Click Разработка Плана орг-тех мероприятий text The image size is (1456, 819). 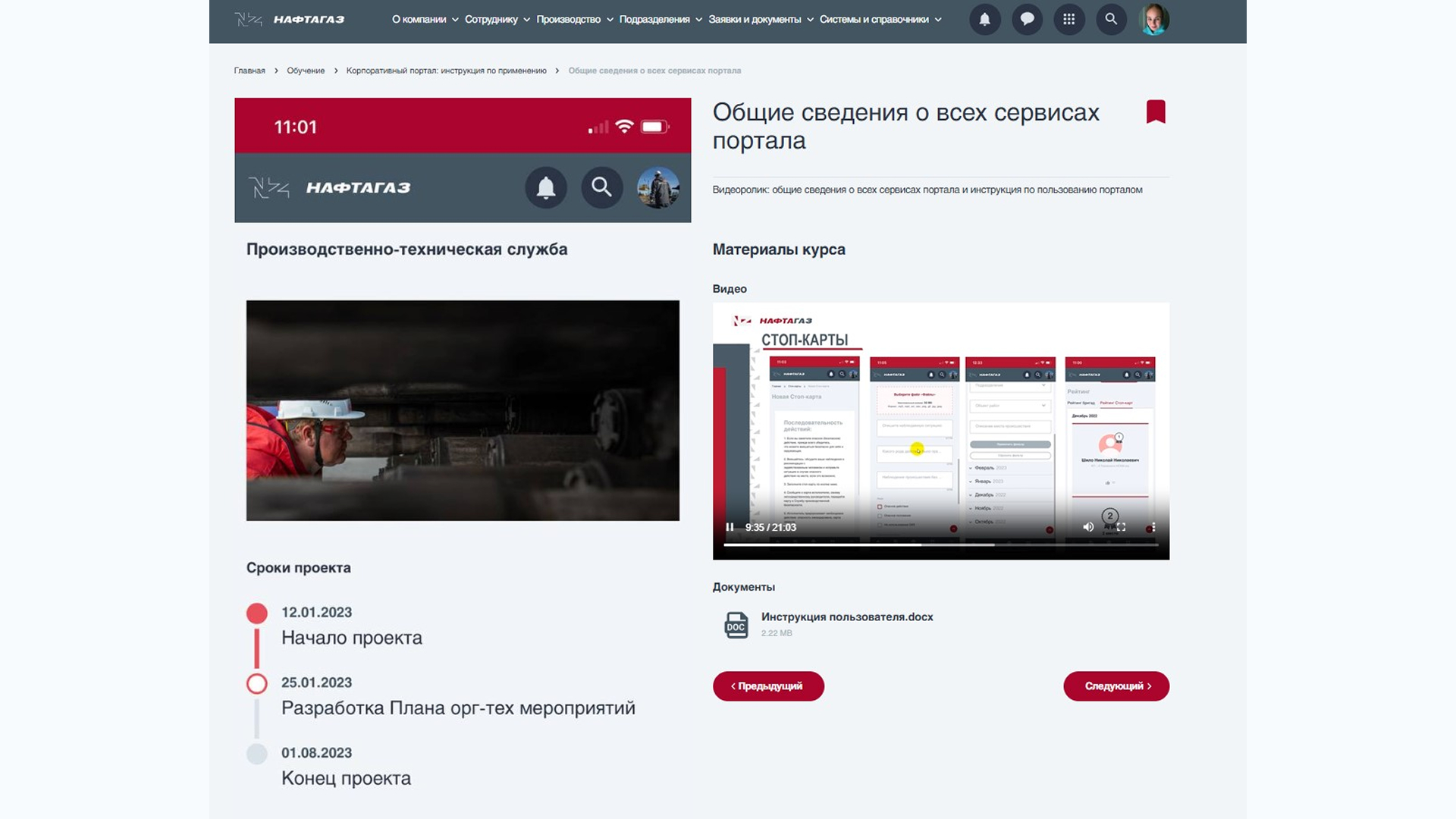458,708
